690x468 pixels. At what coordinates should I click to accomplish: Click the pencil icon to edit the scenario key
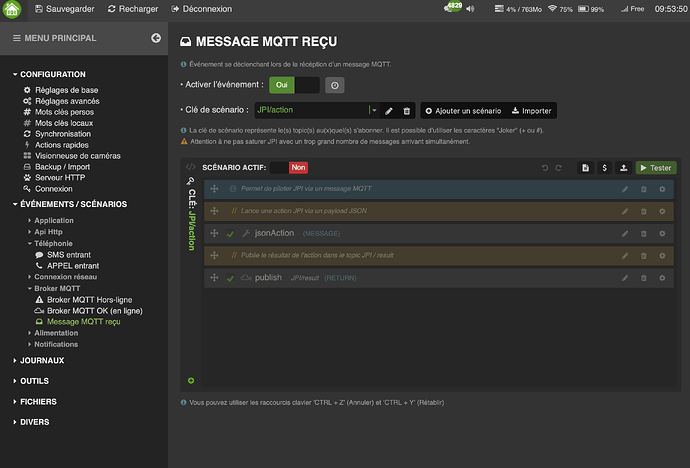point(390,110)
